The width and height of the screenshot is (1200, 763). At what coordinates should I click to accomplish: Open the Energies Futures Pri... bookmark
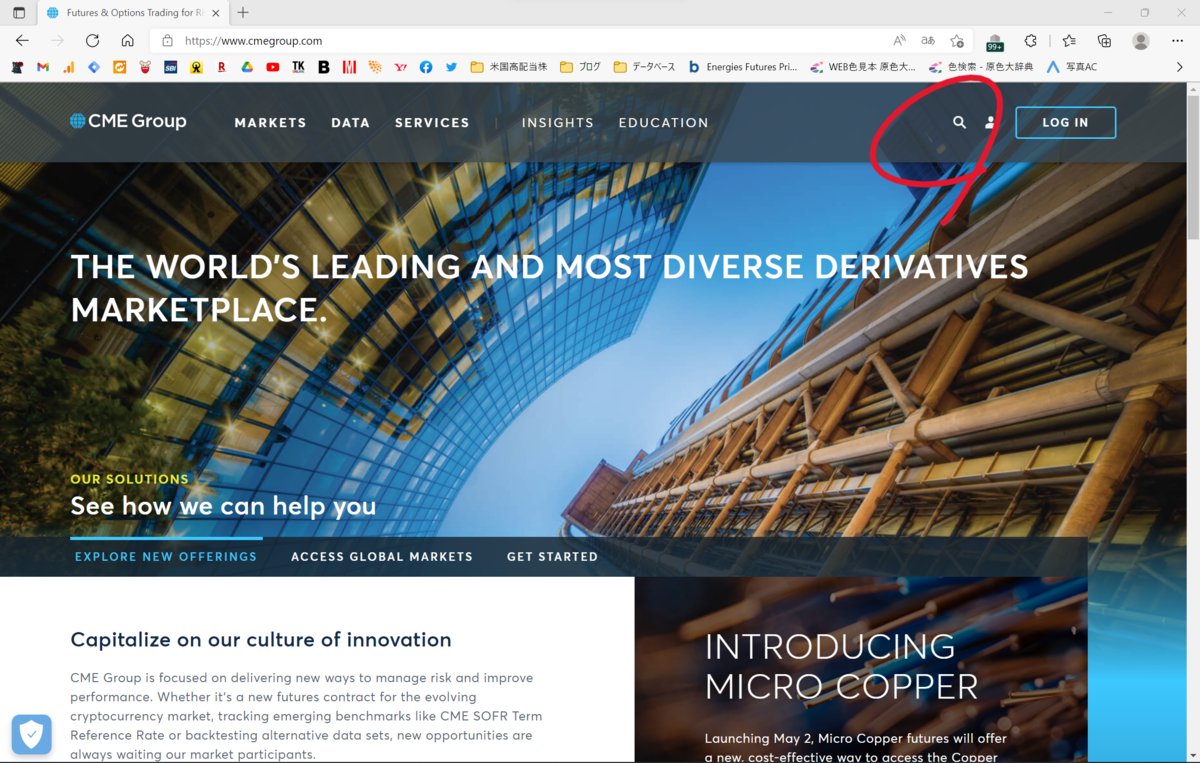743,67
